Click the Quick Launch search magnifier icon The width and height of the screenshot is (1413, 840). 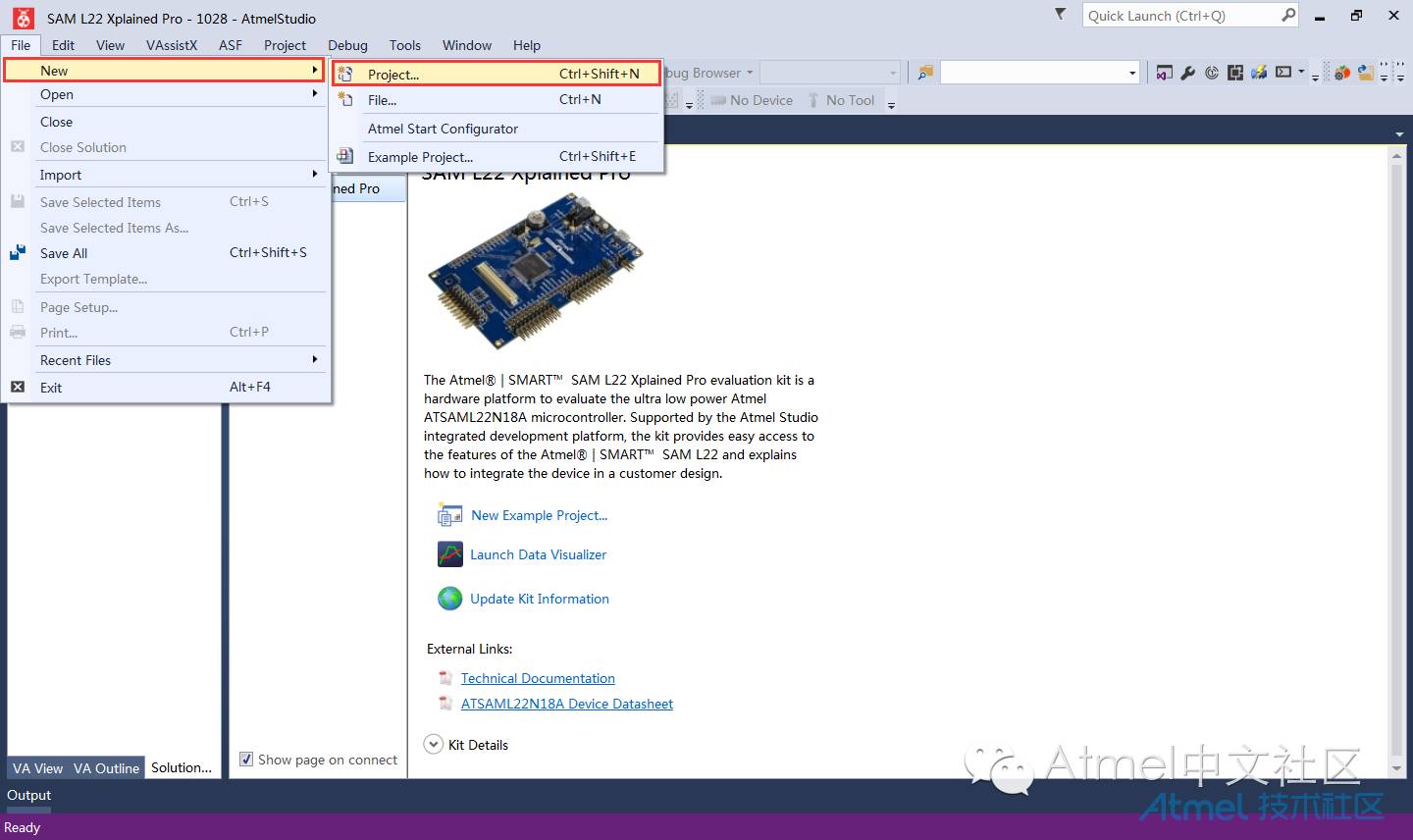1288,15
